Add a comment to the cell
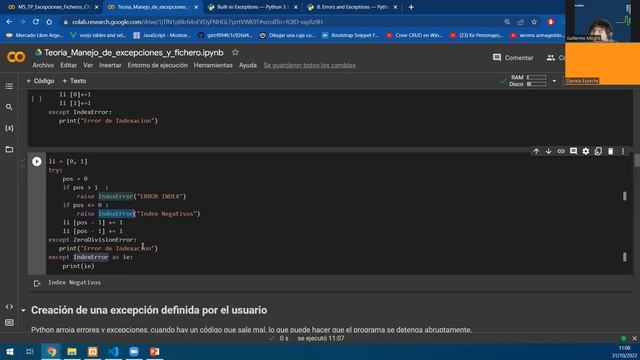 pyautogui.click(x=573, y=151)
